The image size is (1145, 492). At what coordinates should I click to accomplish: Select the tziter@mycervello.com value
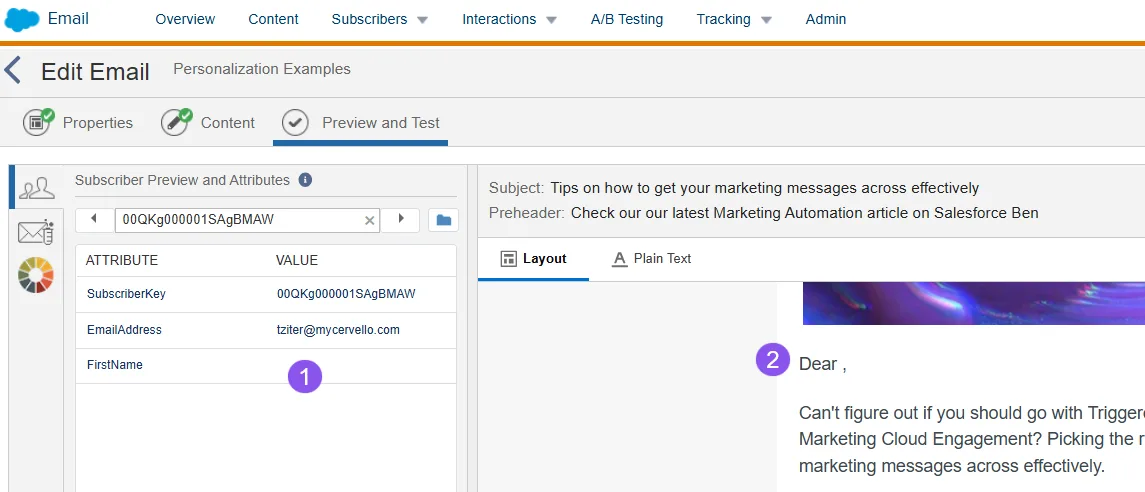pos(338,330)
